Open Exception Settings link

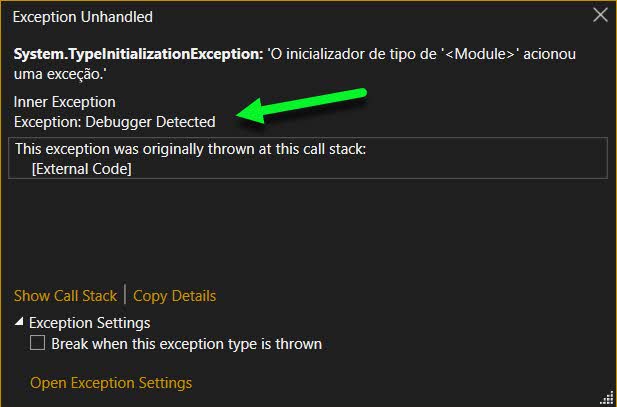(x=111, y=383)
